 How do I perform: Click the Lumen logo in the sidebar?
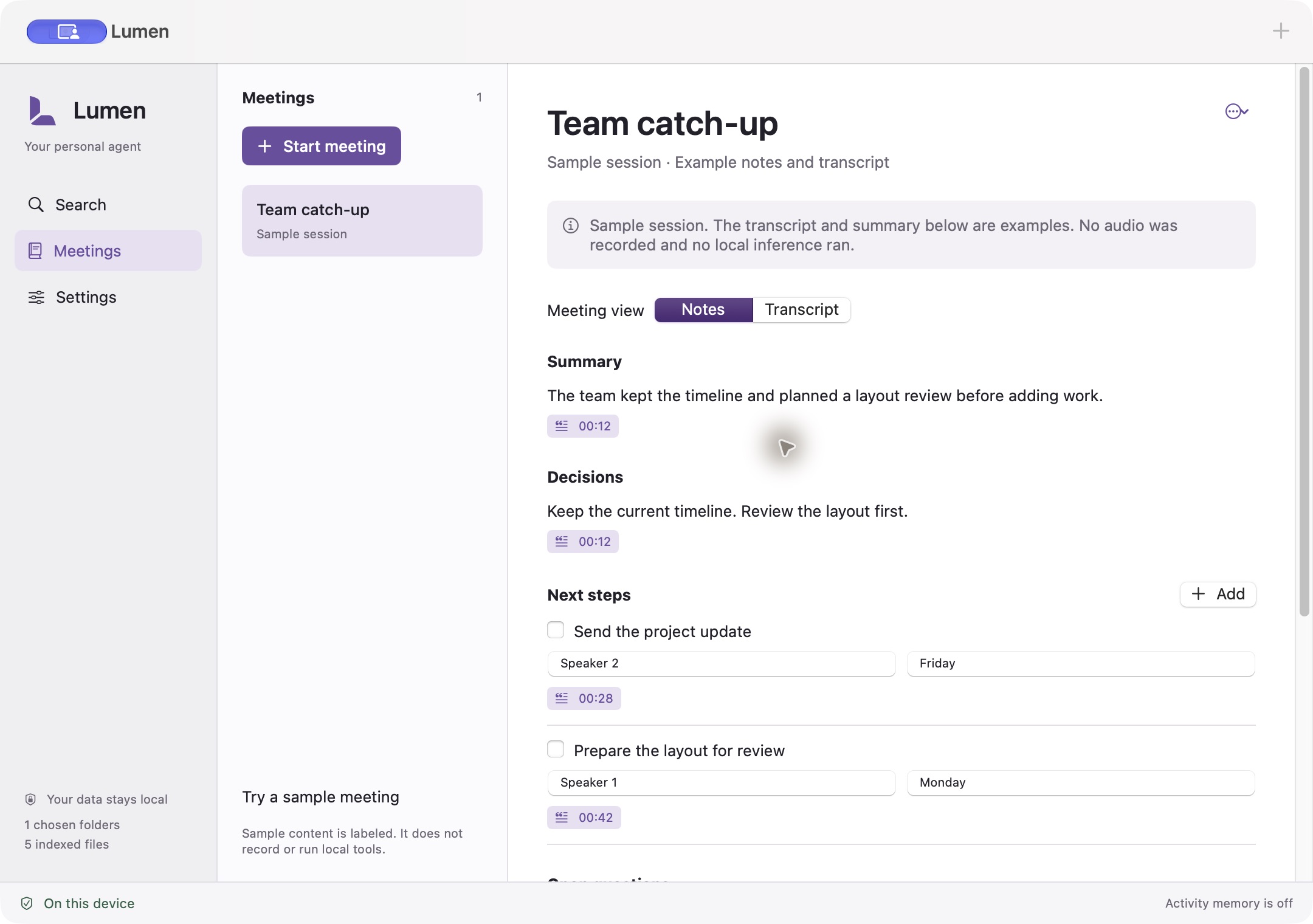[42, 111]
